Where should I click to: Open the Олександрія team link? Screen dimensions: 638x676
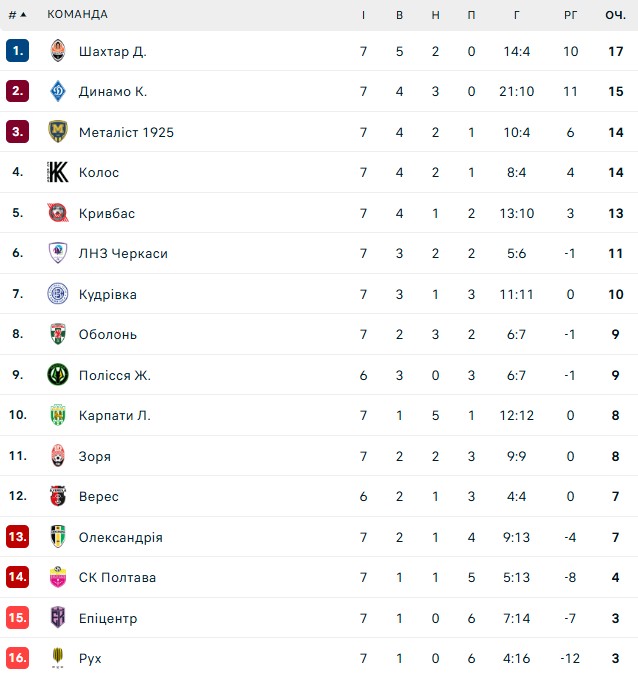pos(120,537)
